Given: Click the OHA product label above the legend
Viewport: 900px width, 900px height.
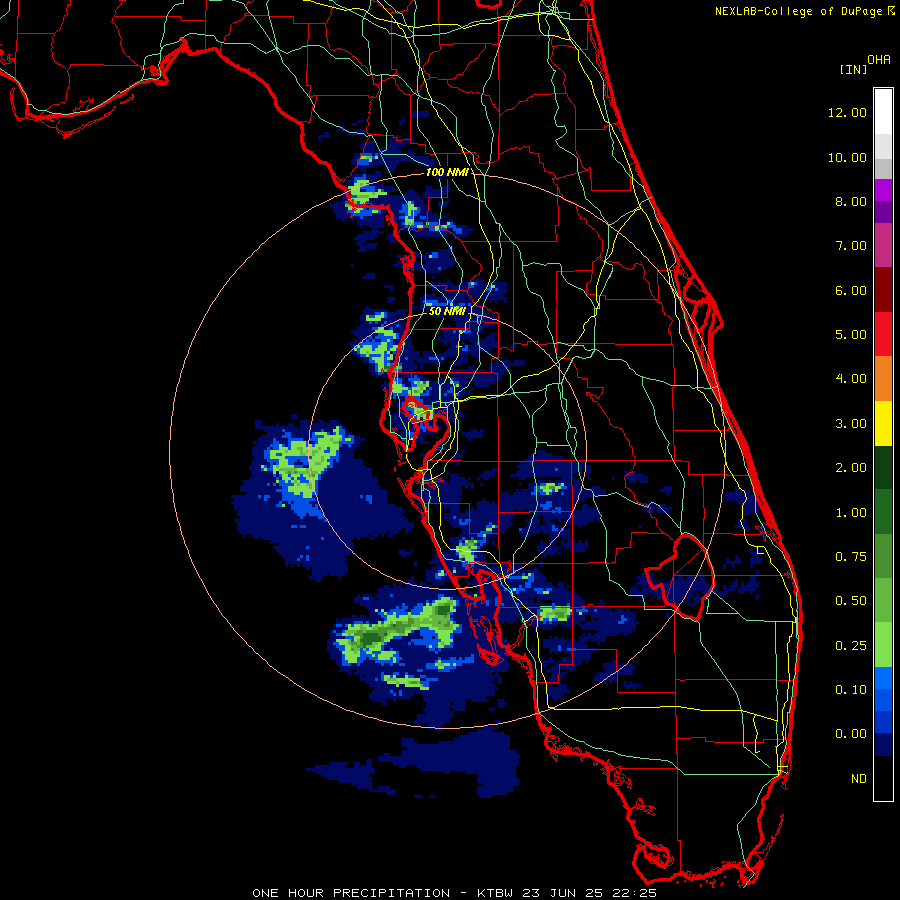Looking at the screenshot, I should pyautogui.click(x=879, y=60).
